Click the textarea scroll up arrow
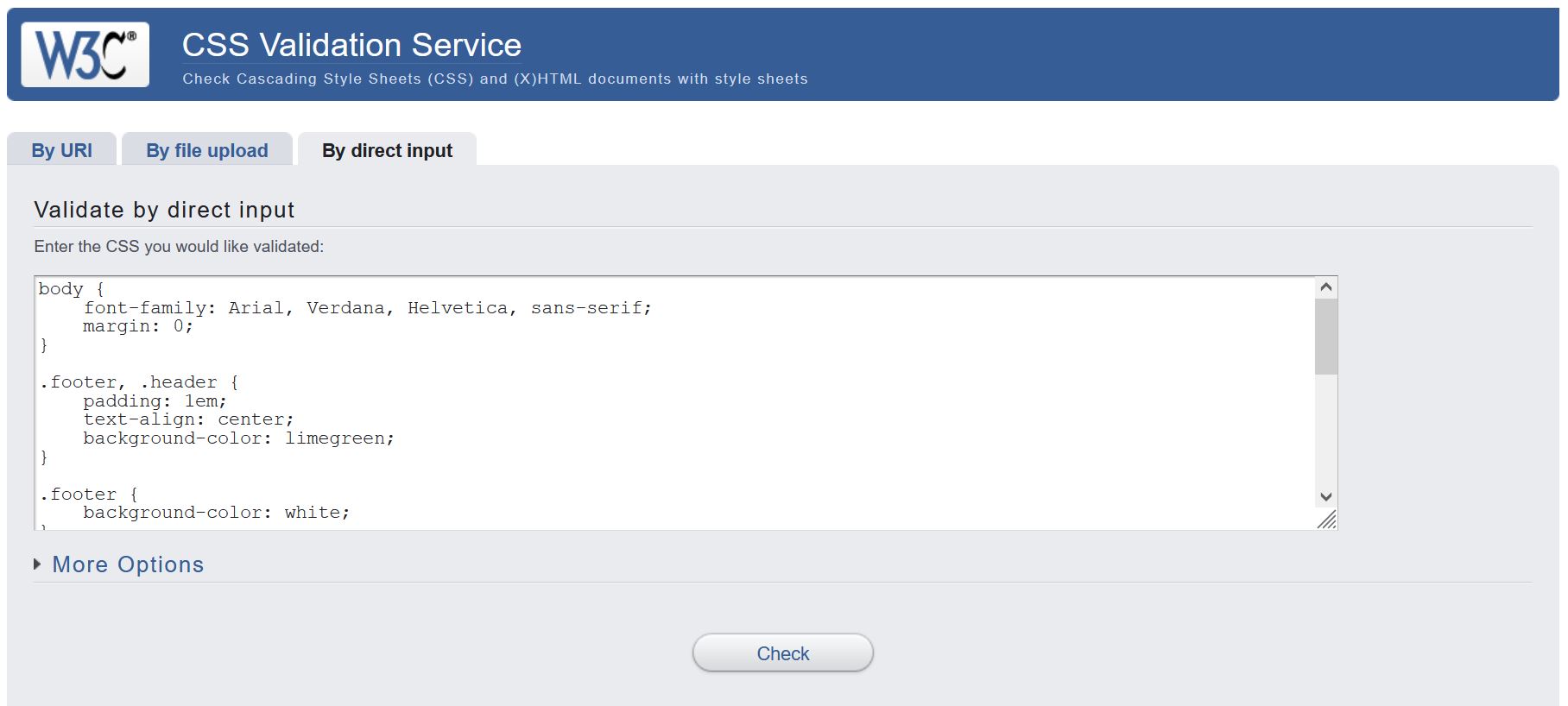 tap(1326, 287)
